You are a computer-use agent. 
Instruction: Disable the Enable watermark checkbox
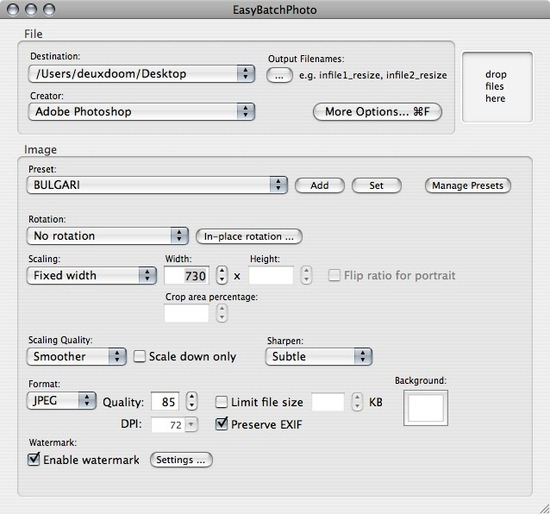point(34,459)
